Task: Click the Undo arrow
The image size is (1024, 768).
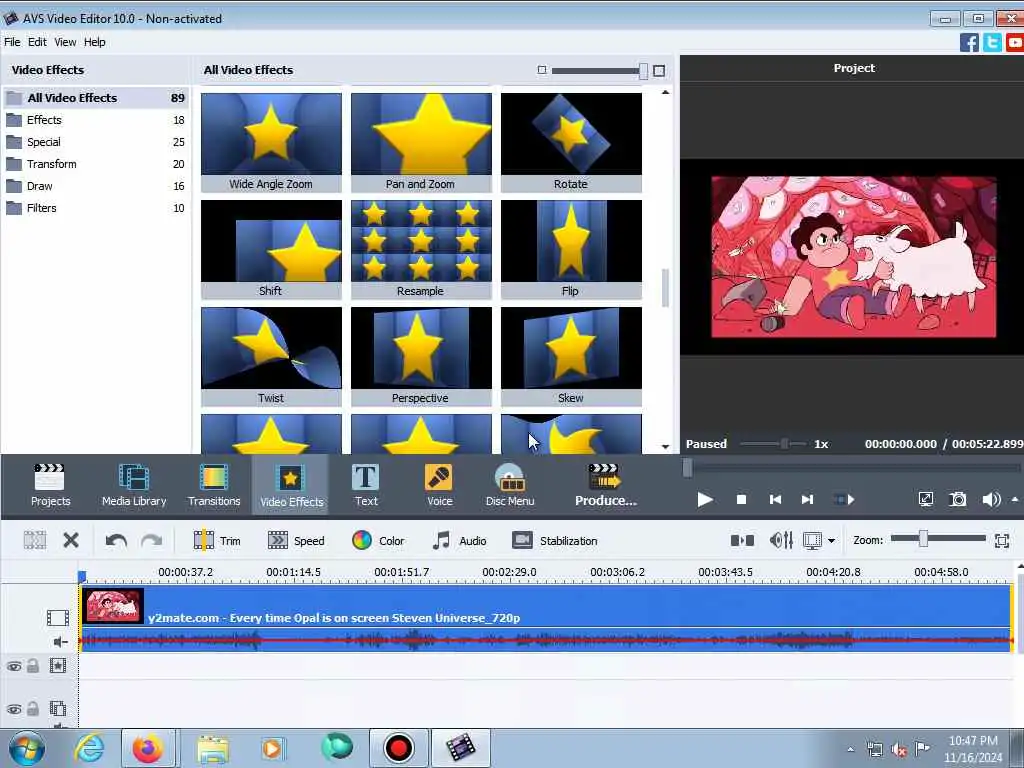Action: [116, 541]
